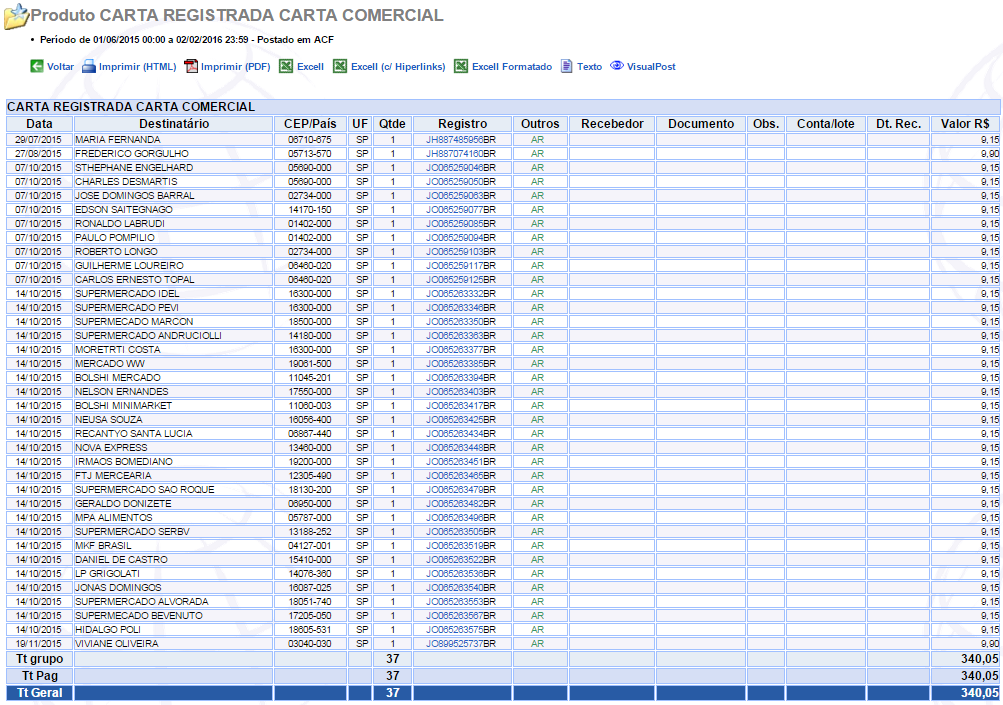Viewport: 1003px width, 705px height.
Task: Open registro link for Viviane Oliveira
Action: [x=455, y=643]
